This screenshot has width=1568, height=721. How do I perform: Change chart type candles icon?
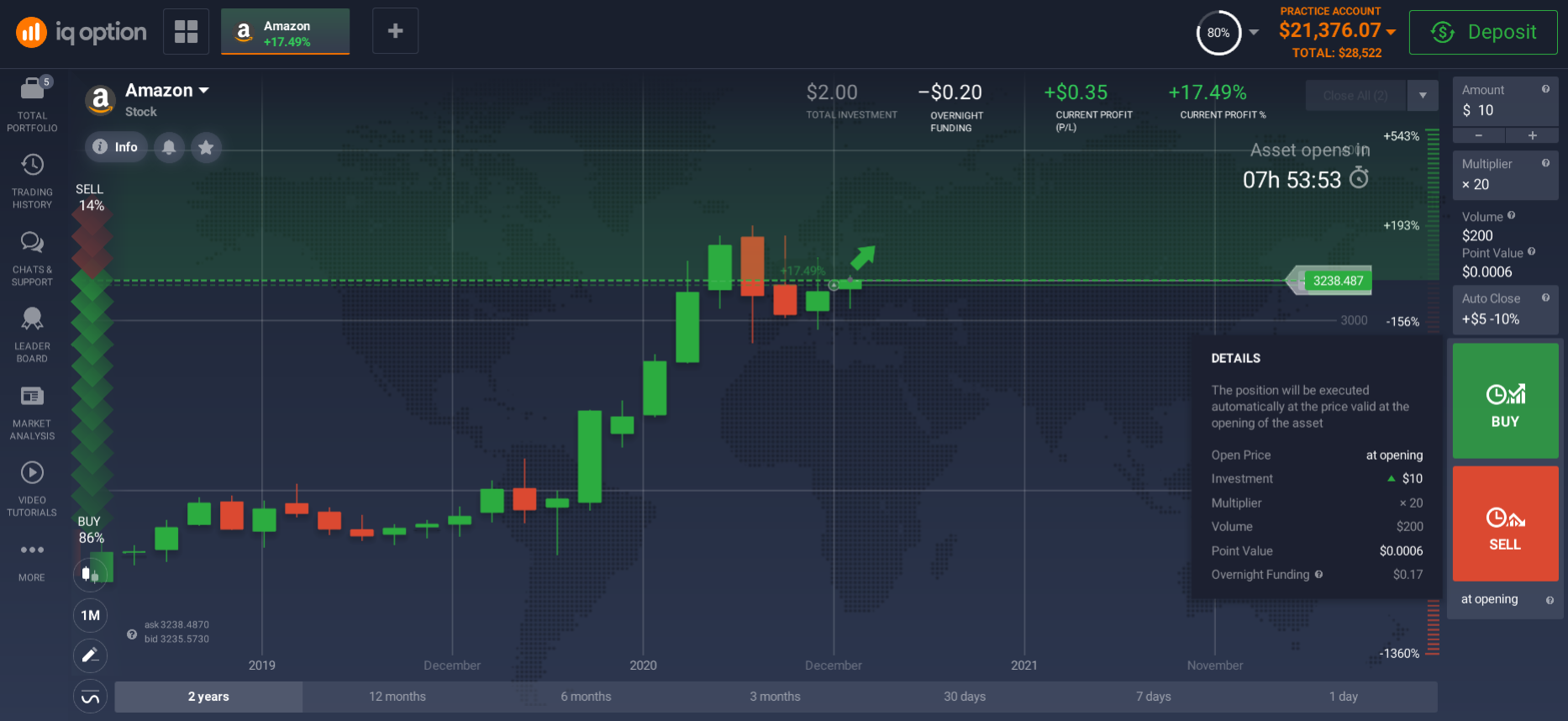coord(90,575)
